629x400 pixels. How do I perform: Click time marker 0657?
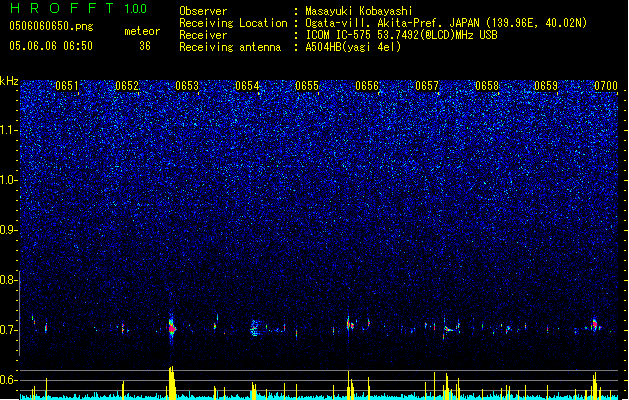click(x=427, y=86)
